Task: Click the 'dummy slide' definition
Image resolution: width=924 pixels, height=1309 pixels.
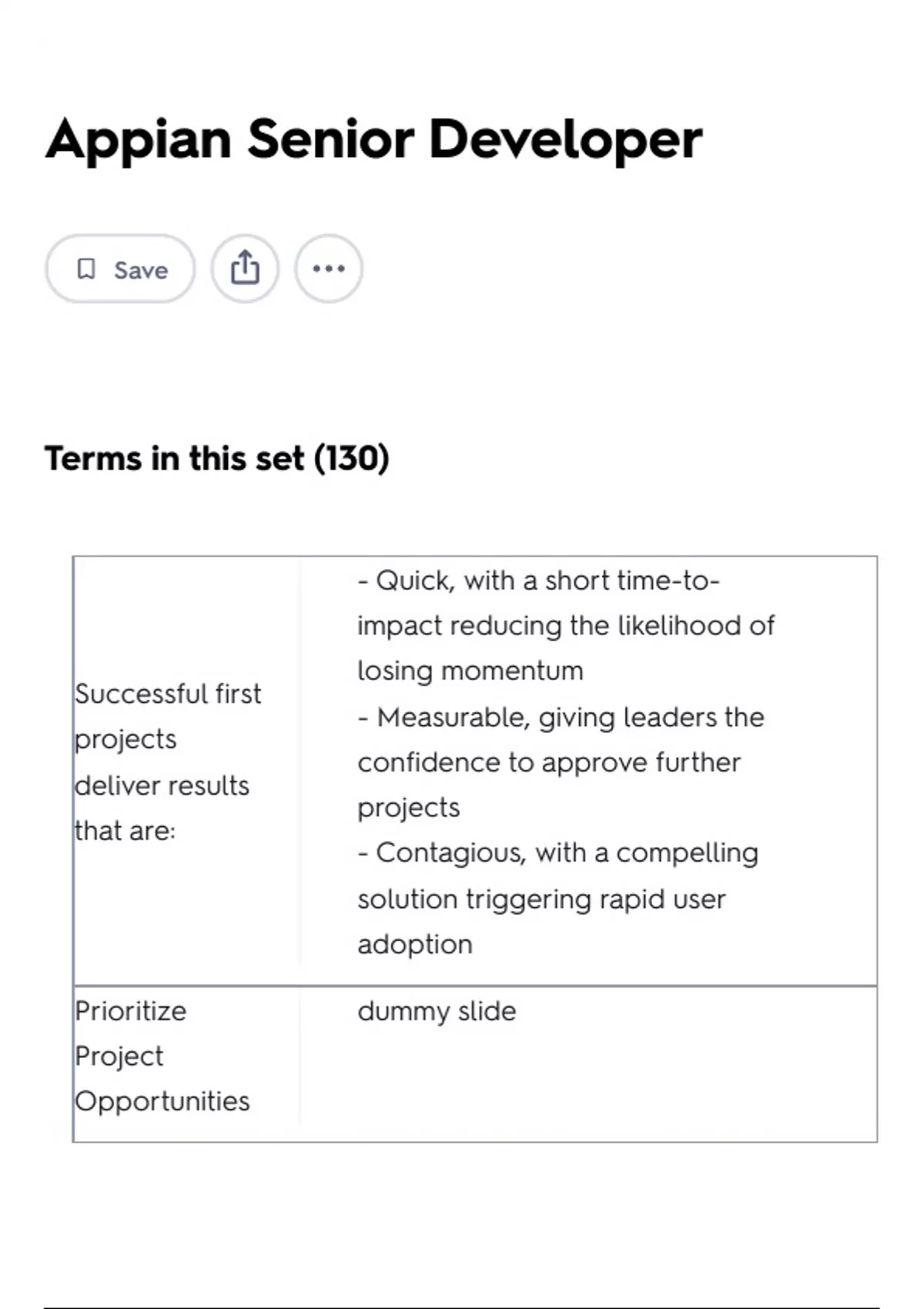Action: (437, 1011)
